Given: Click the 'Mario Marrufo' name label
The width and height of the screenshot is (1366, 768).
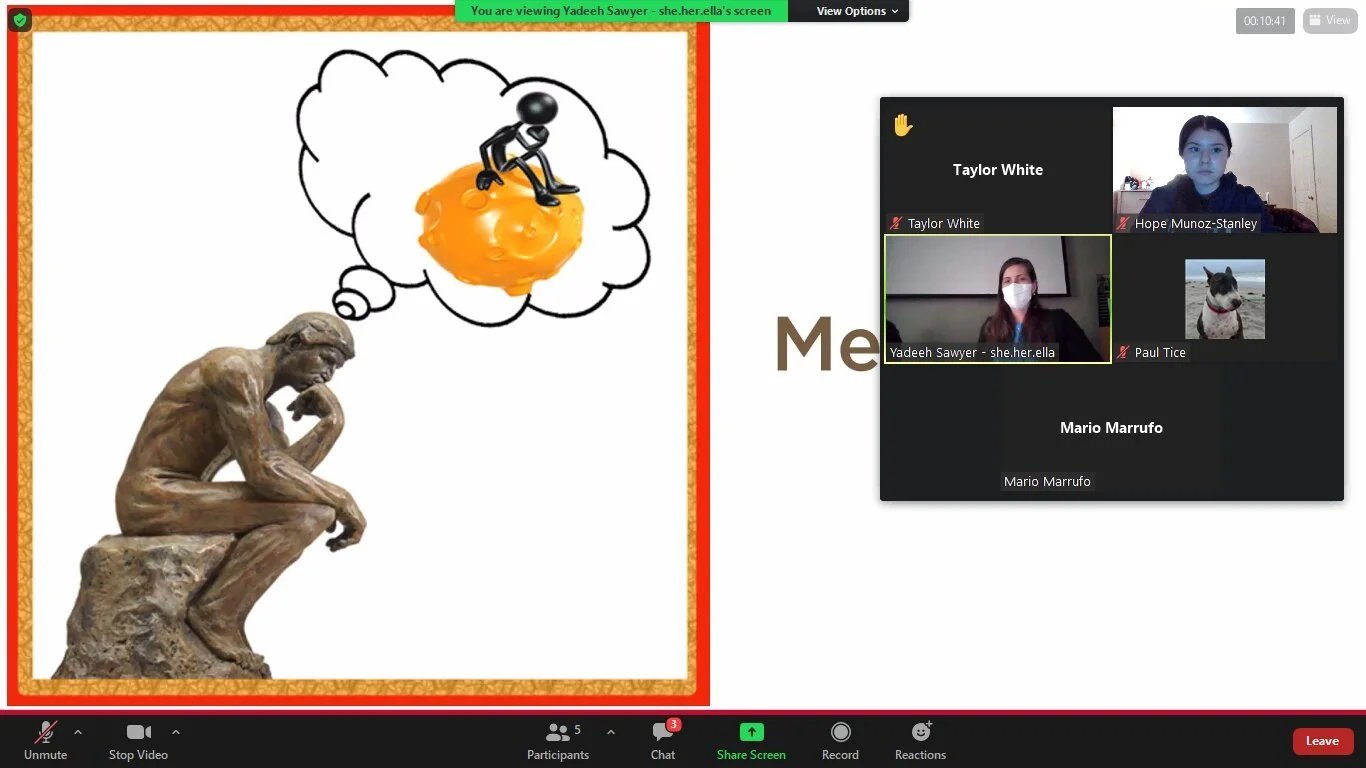Looking at the screenshot, I should (x=1047, y=482).
